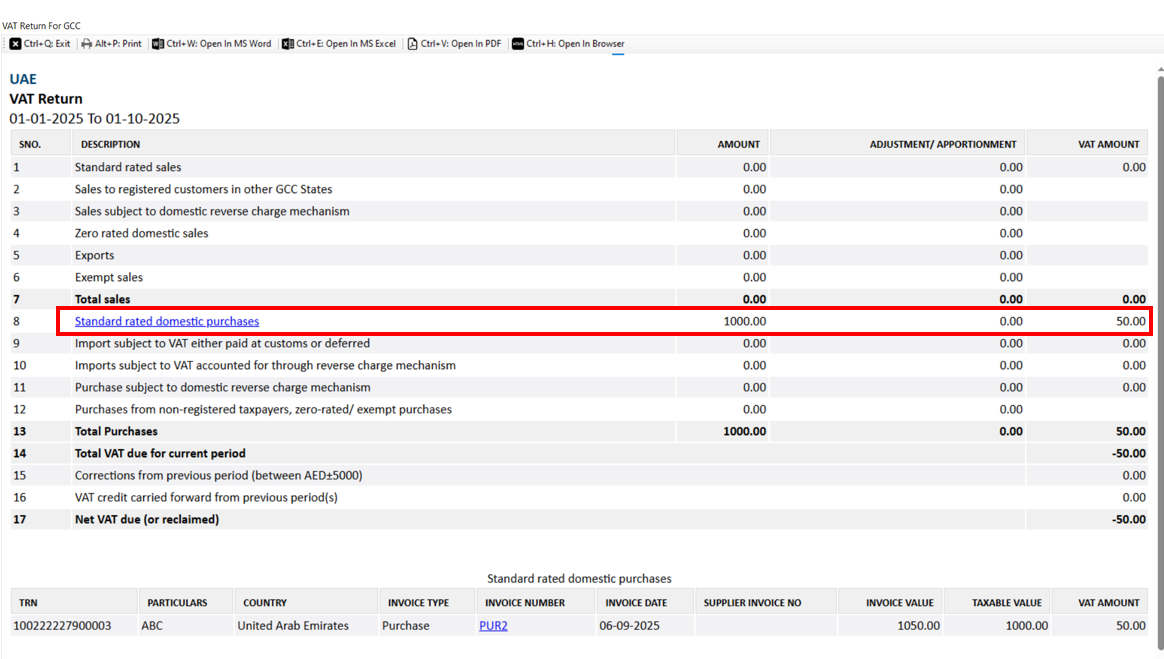Click the DESCRIPTION column header
This screenshot has width=1164, height=659.
pos(373,144)
